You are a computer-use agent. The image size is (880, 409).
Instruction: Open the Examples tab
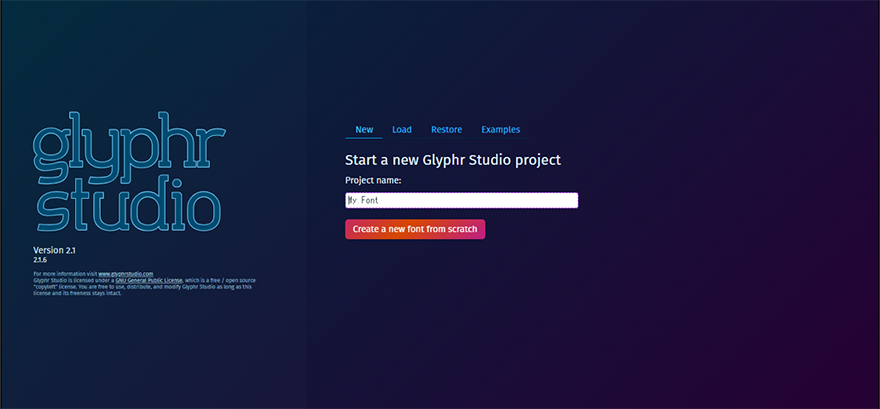pyautogui.click(x=501, y=130)
